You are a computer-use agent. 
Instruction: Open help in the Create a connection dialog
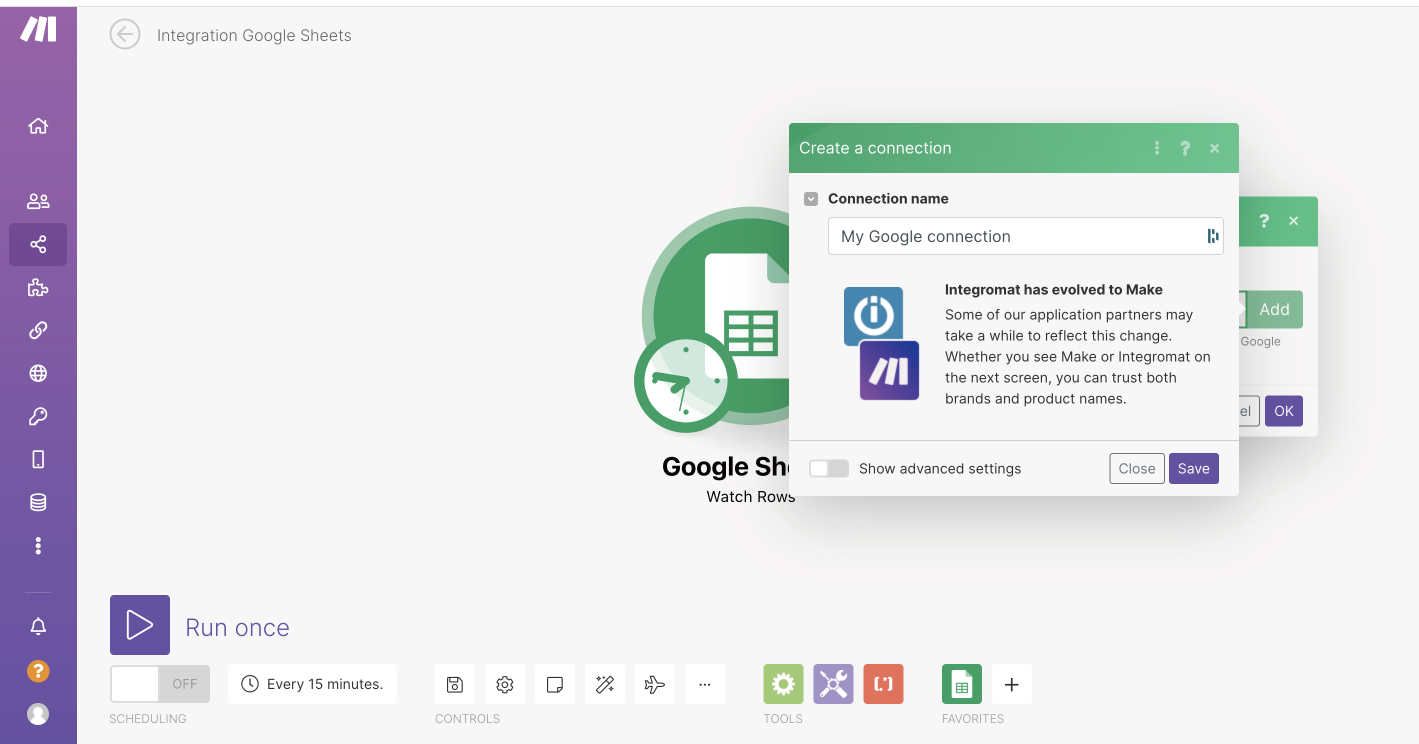[1185, 148]
